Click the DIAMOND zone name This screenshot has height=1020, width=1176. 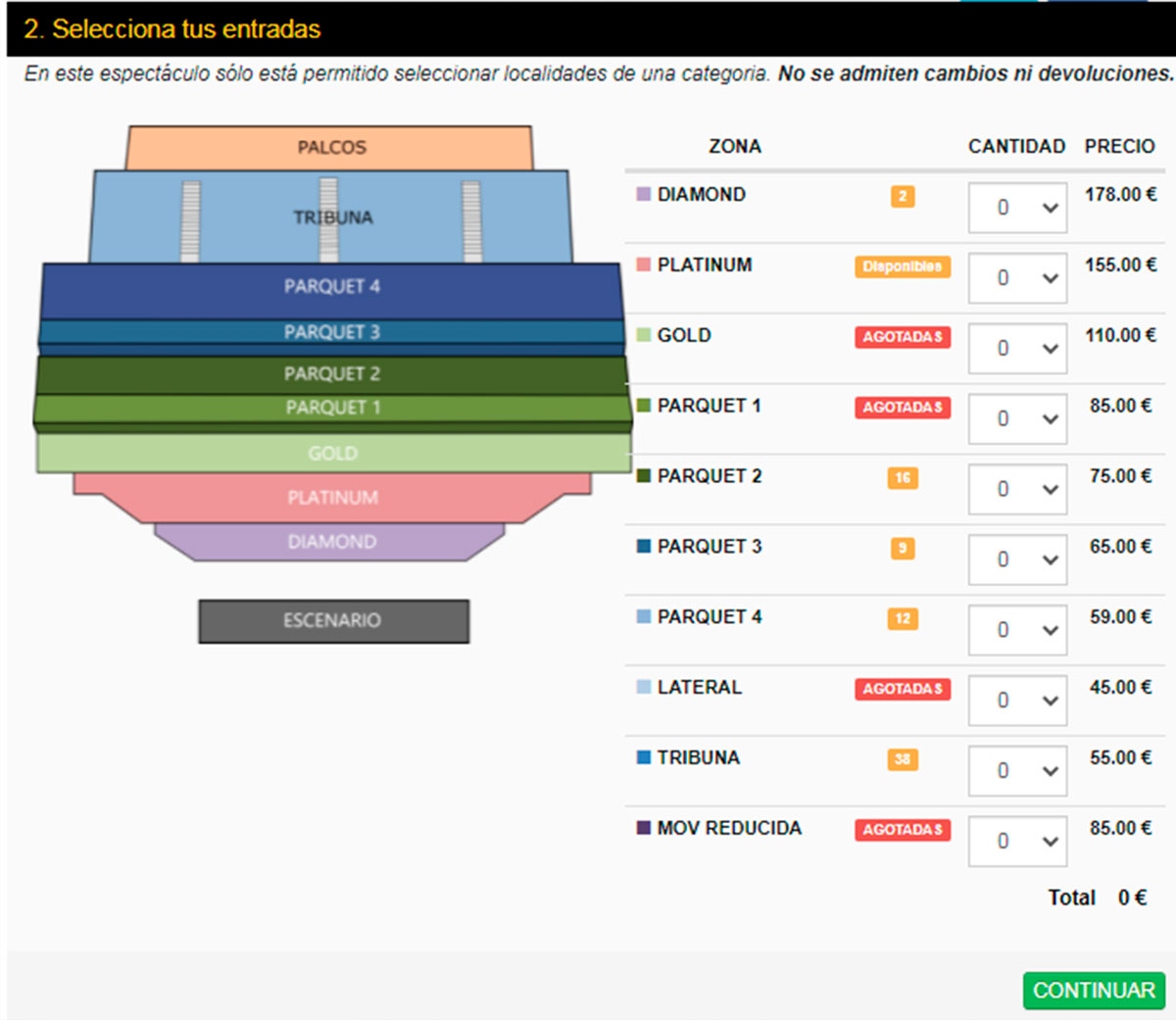[702, 194]
